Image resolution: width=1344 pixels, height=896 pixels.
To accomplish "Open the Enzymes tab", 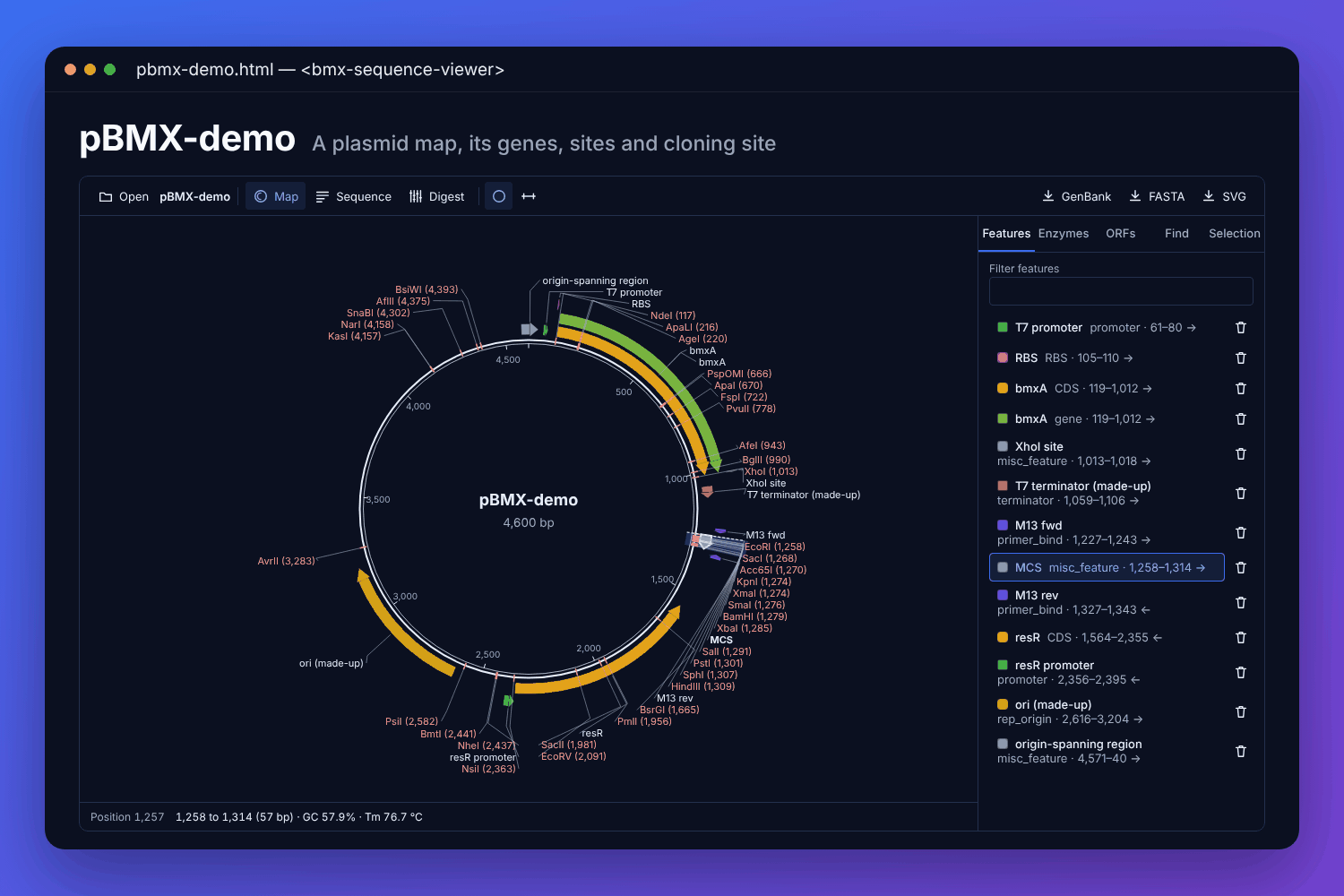I will tap(1064, 234).
